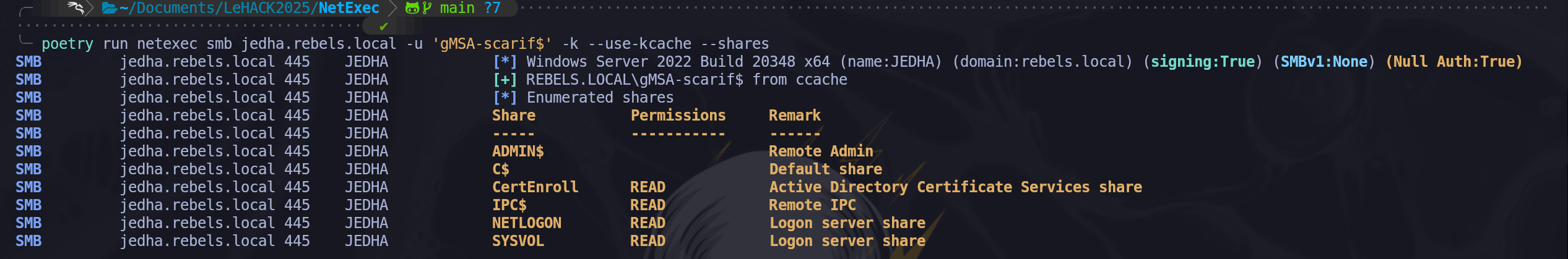Click the Kali dragon logo in prompt
1568x259 pixels.
tap(75, 8)
